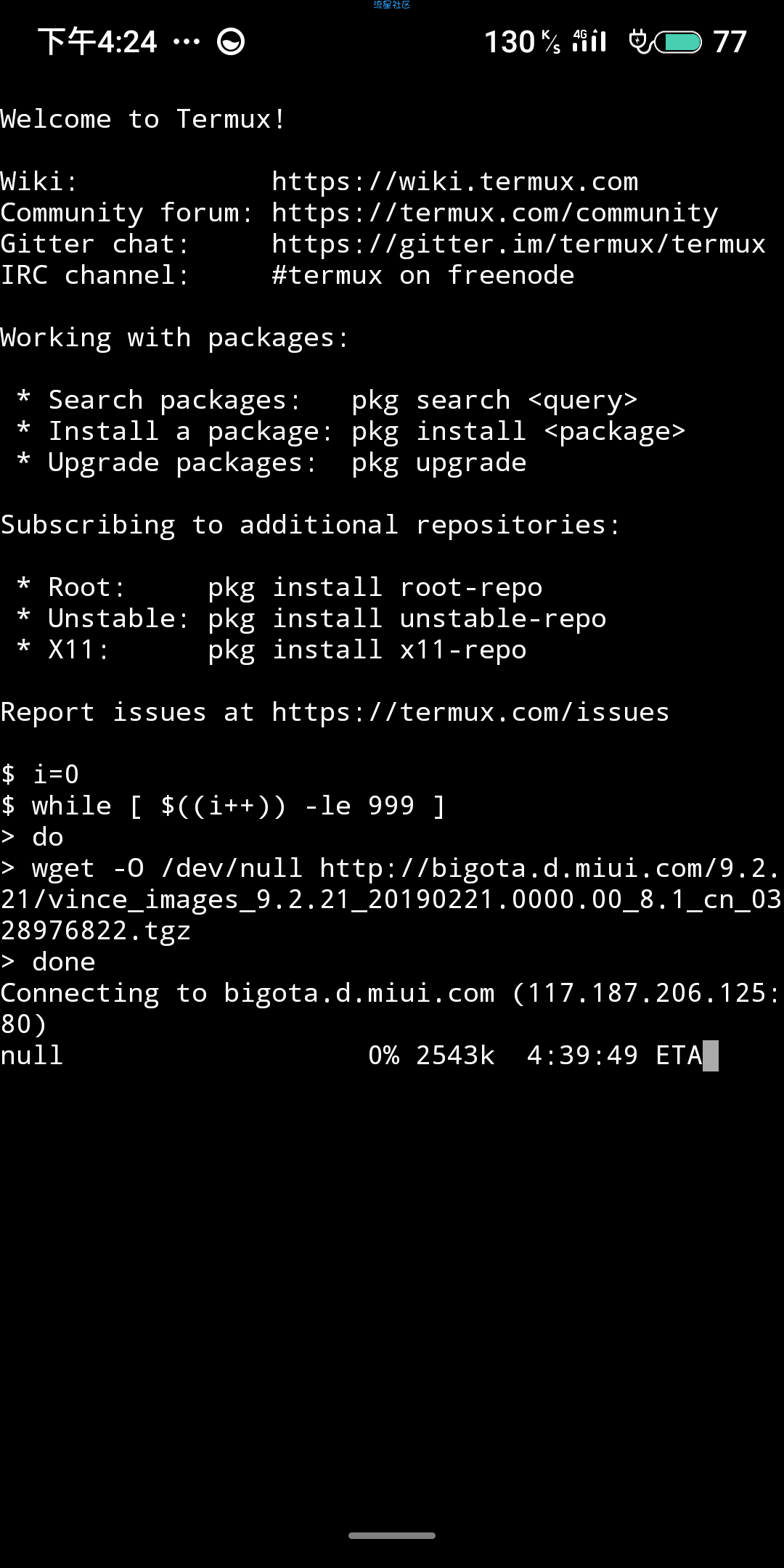This screenshot has width=784, height=1568.
Task: Tap the terminal cursor block after ETA
Action: coord(711,1055)
